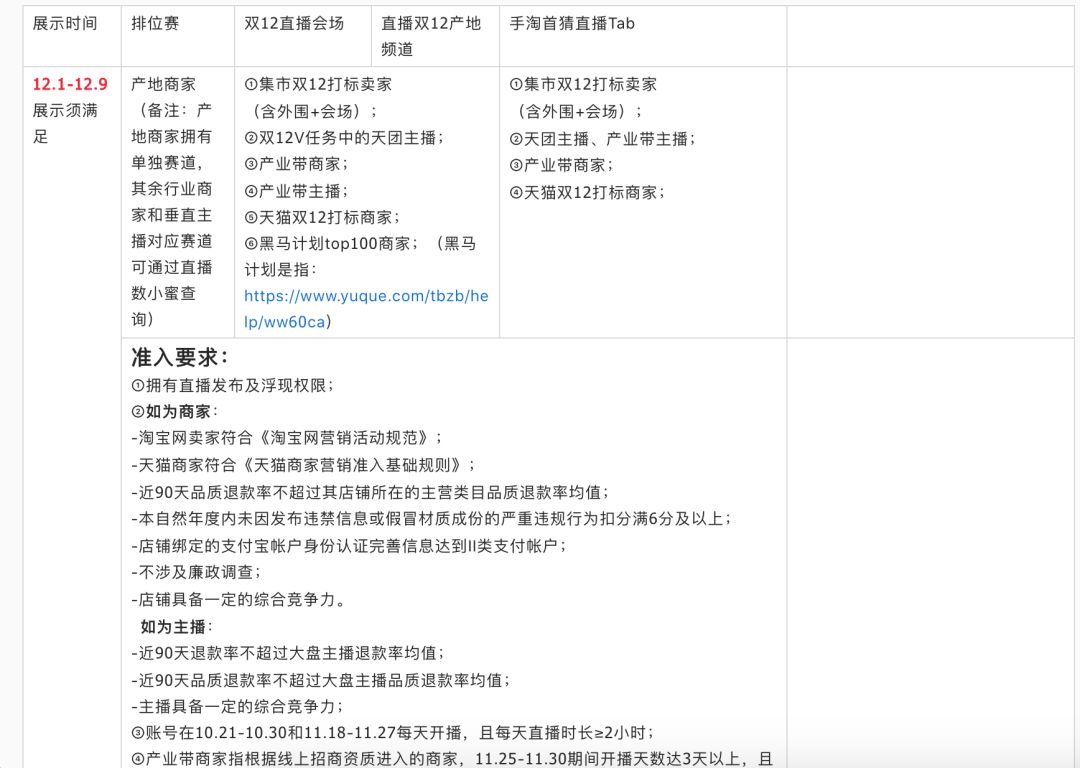
Task: Click the 准入要求 heading
Action: [179, 357]
